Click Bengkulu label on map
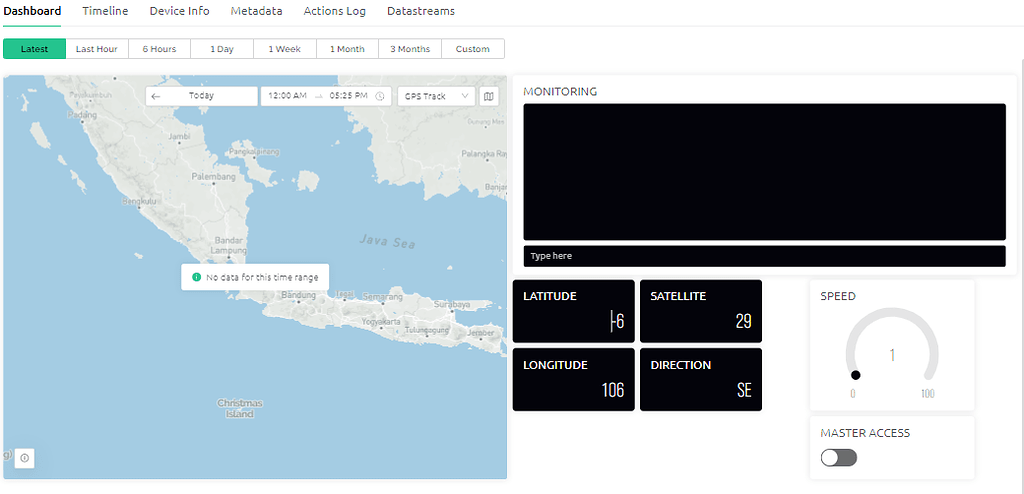1024x494 pixels. tap(139, 201)
